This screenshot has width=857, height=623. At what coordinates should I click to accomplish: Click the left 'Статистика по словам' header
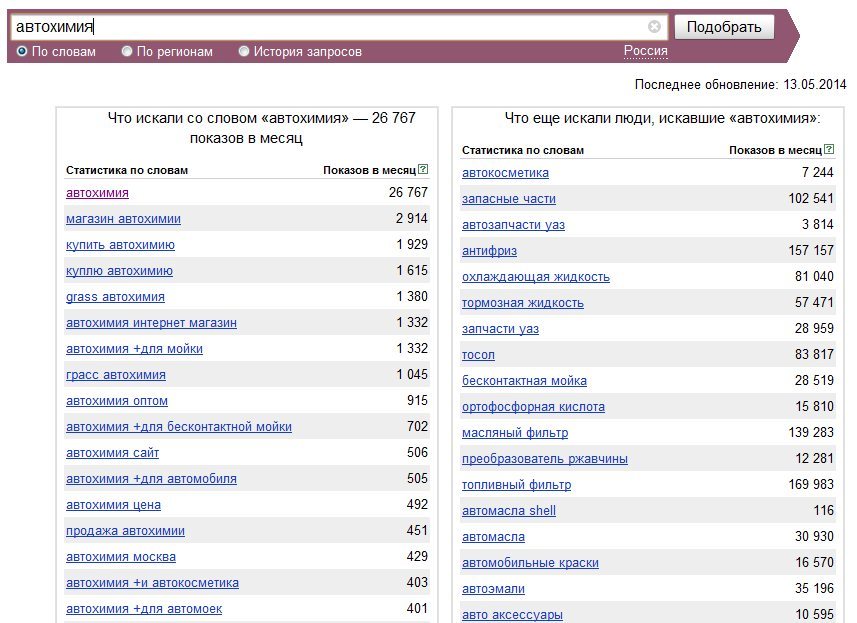pos(127,171)
